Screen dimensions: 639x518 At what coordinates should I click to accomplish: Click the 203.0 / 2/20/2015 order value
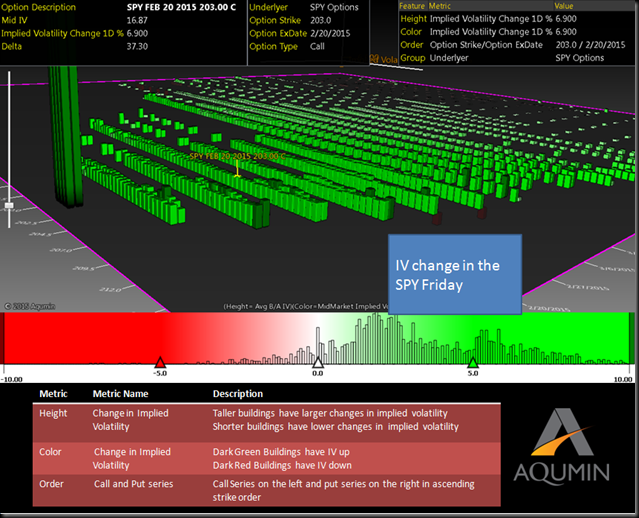click(590, 45)
